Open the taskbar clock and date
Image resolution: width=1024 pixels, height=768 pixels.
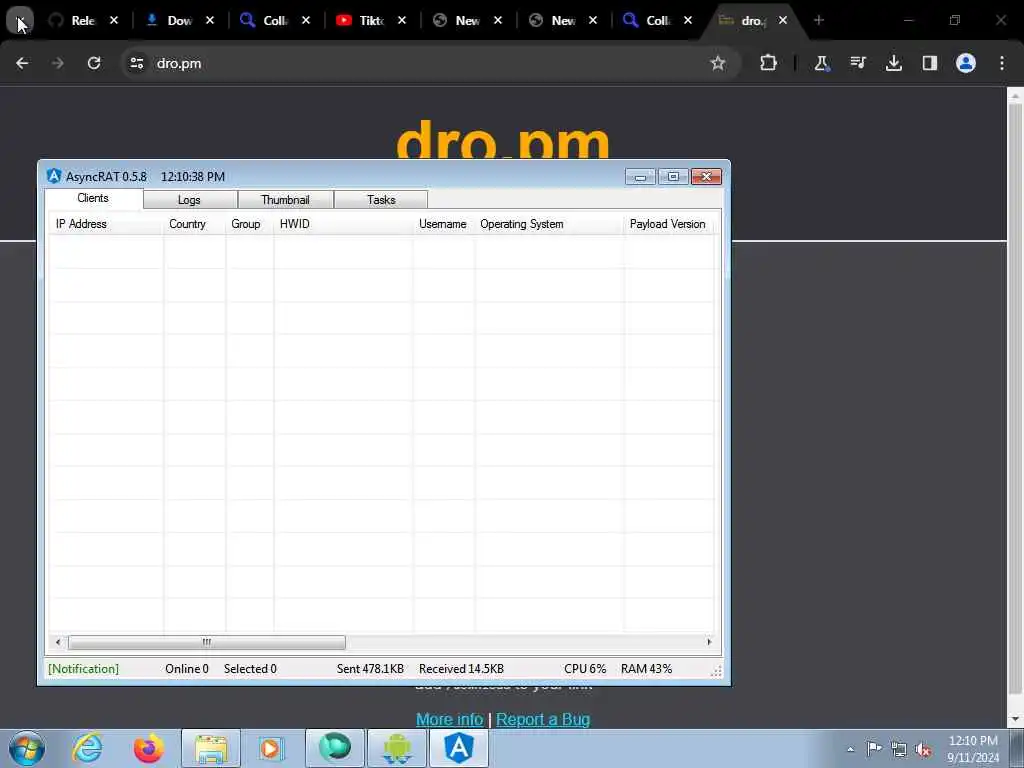[x=973, y=749]
